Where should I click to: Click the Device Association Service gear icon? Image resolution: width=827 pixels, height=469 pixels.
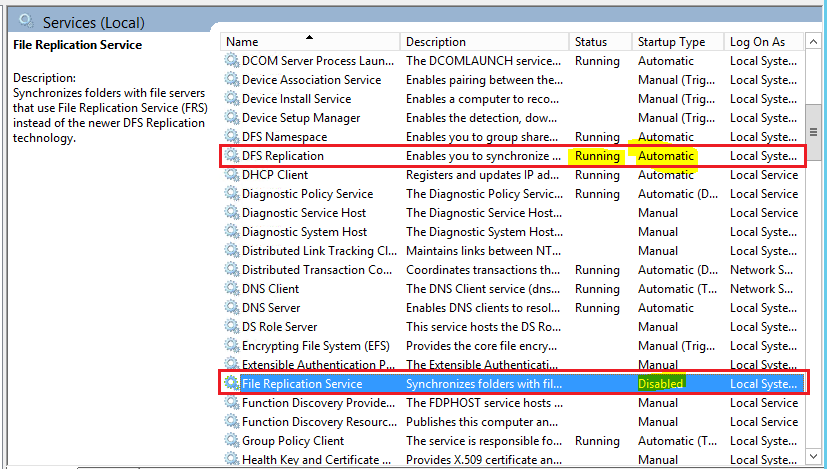pos(232,79)
